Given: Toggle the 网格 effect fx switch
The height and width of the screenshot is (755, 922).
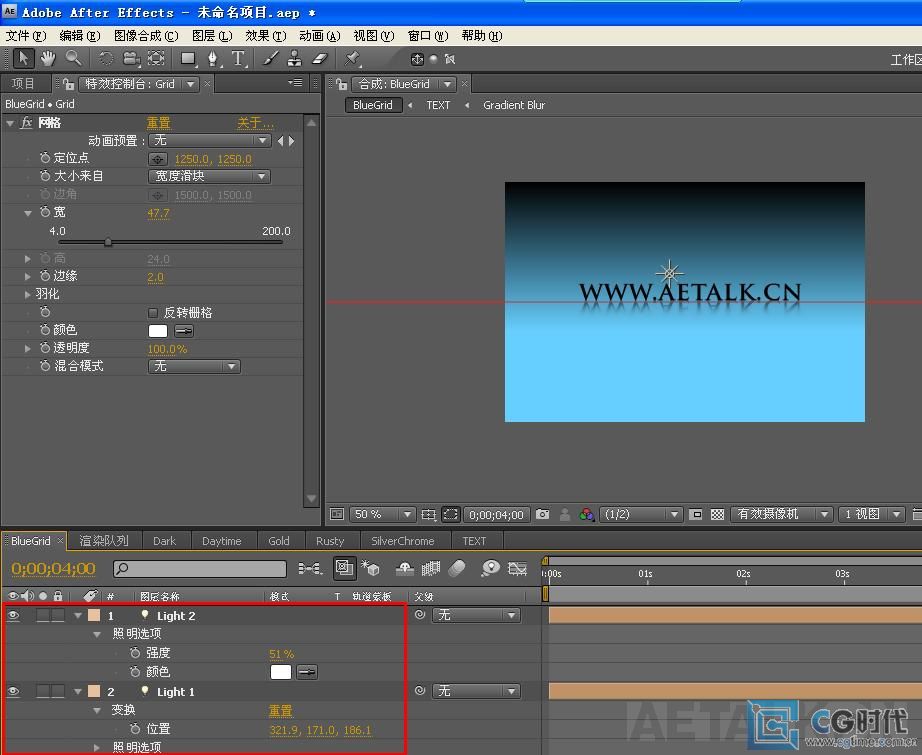Looking at the screenshot, I should click(26, 123).
